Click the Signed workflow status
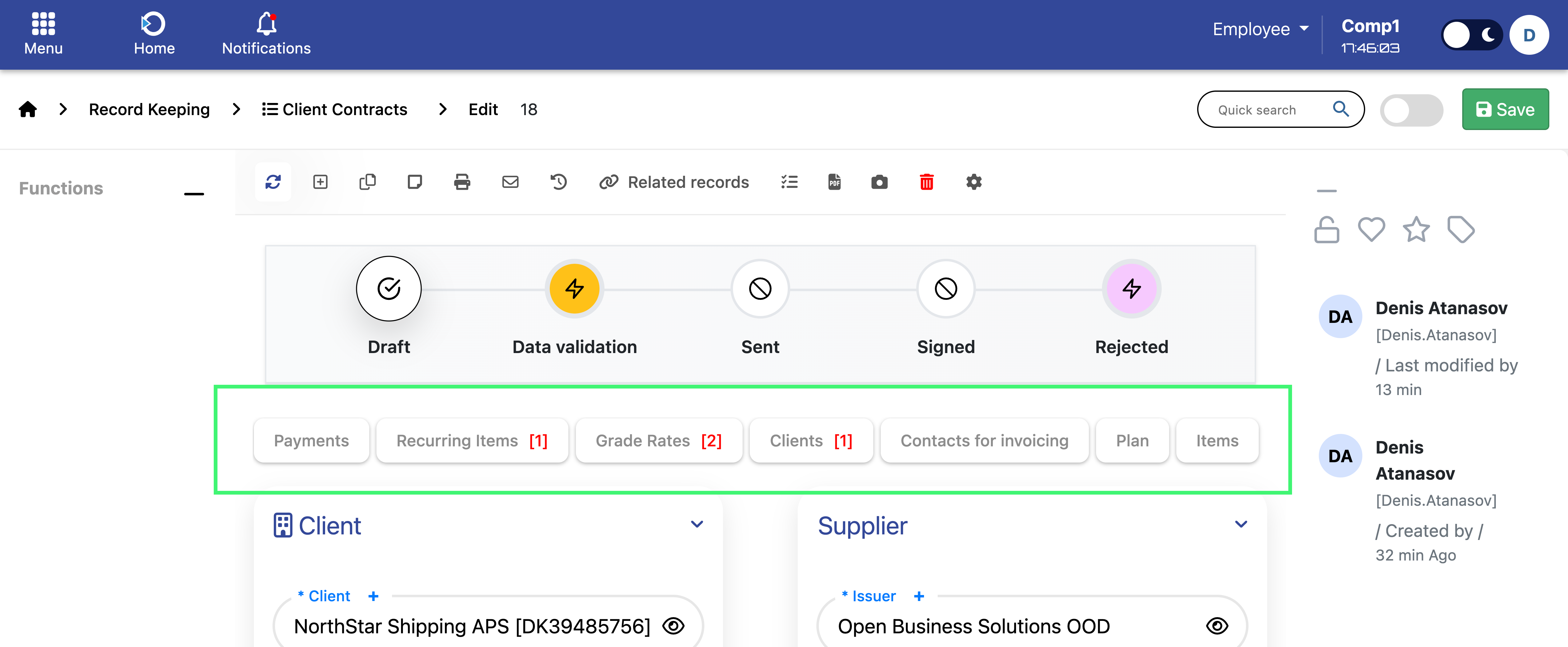Image resolution: width=1568 pixels, height=647 pixels. click(946, 288)
